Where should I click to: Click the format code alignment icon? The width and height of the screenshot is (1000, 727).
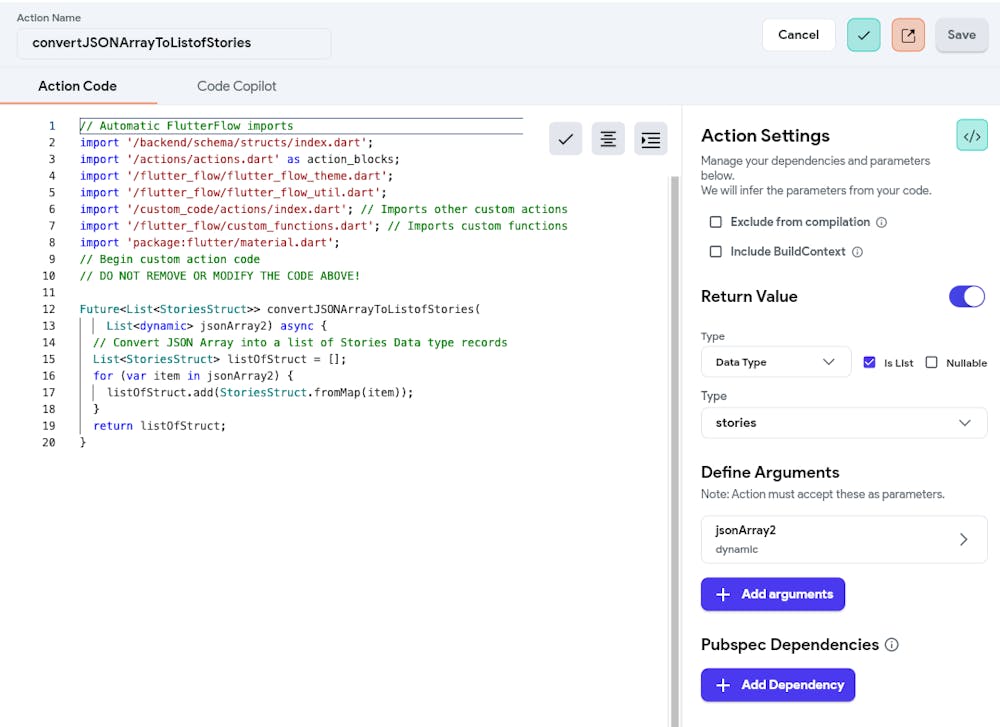pyautogui.click(x=608, y=140)
